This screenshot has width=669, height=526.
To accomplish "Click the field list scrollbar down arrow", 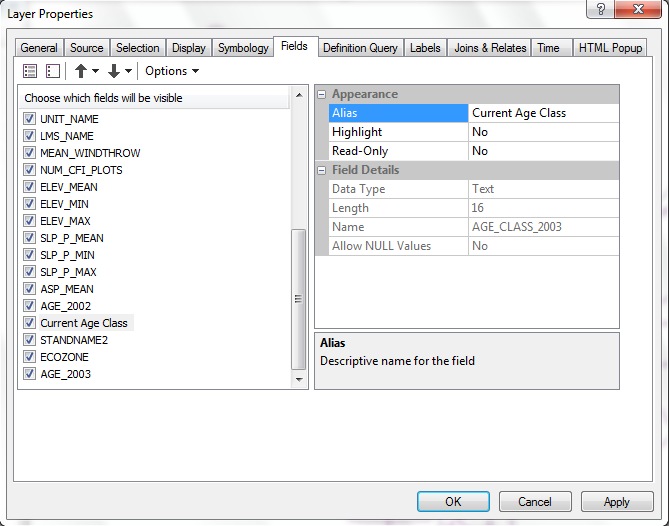I will 298,380.
